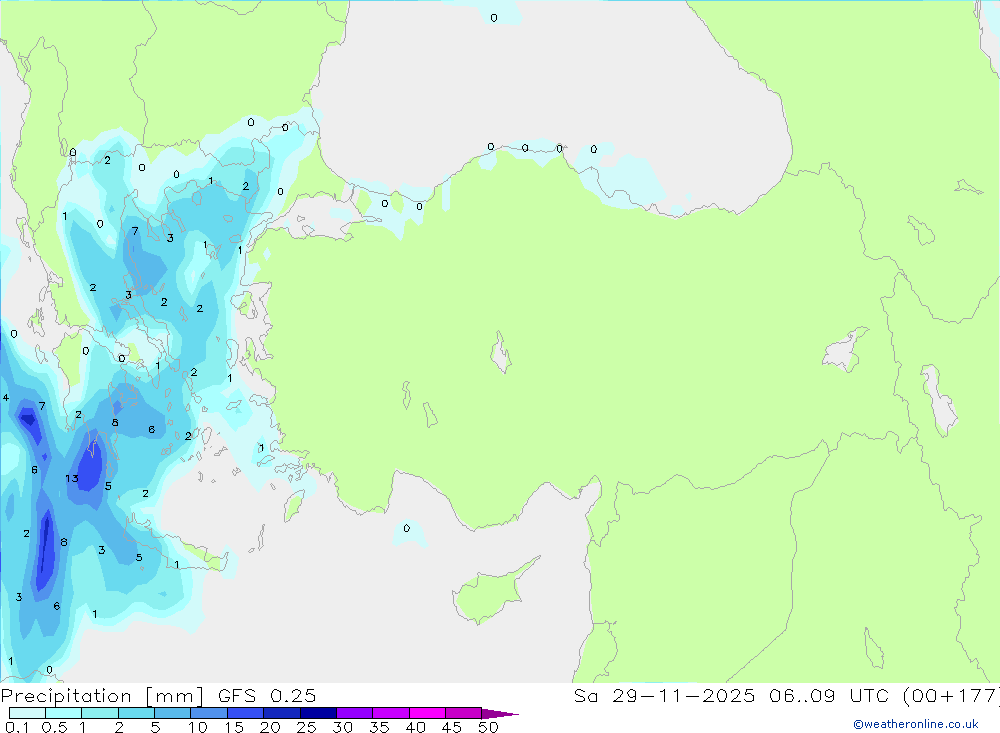Click the '50' legend scale label

(489, 727)
